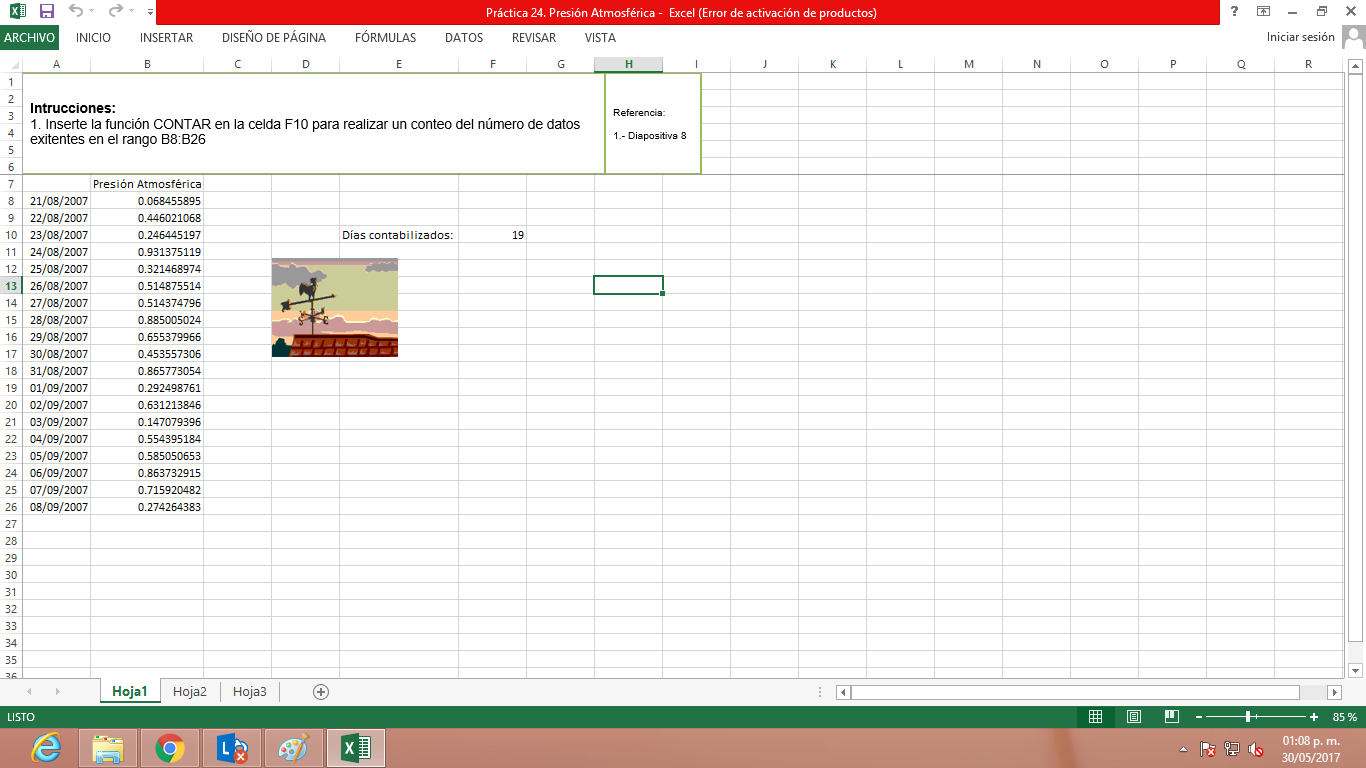
Task: Switch to Page Break Preview icon
Action: point(1171,717)
